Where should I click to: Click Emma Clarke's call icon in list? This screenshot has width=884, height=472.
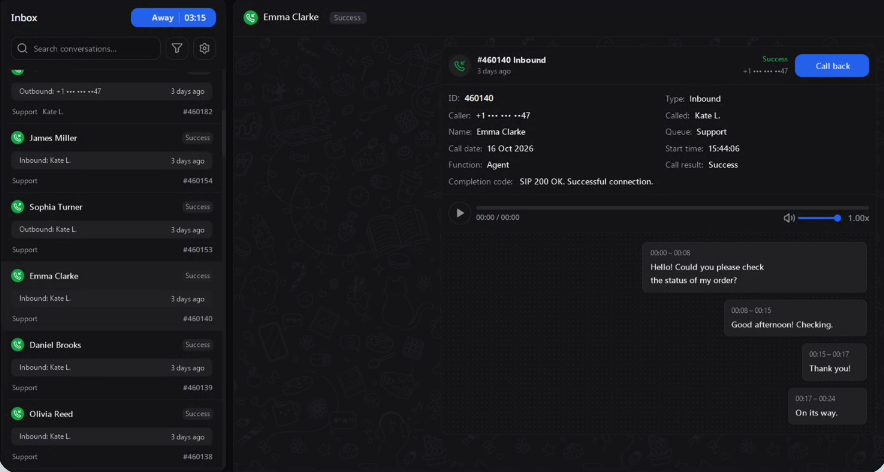coord(17,275)
